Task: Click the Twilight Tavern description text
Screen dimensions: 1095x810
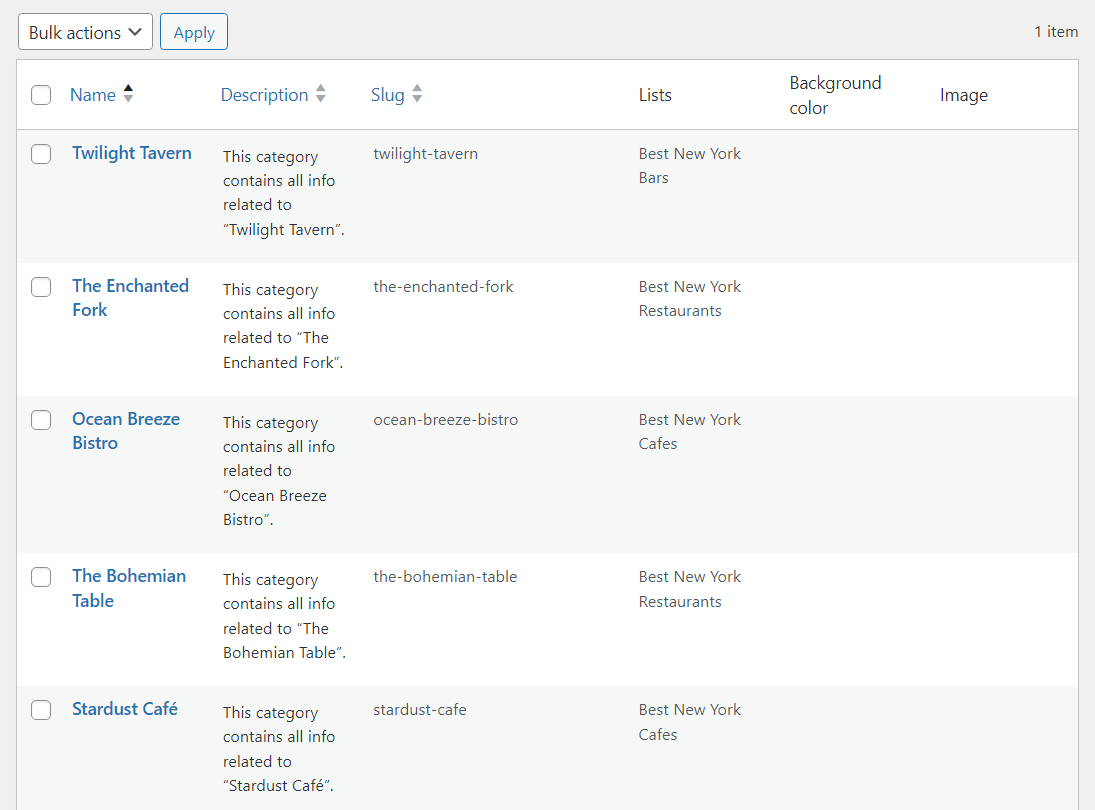Action: tap(284, 193)
